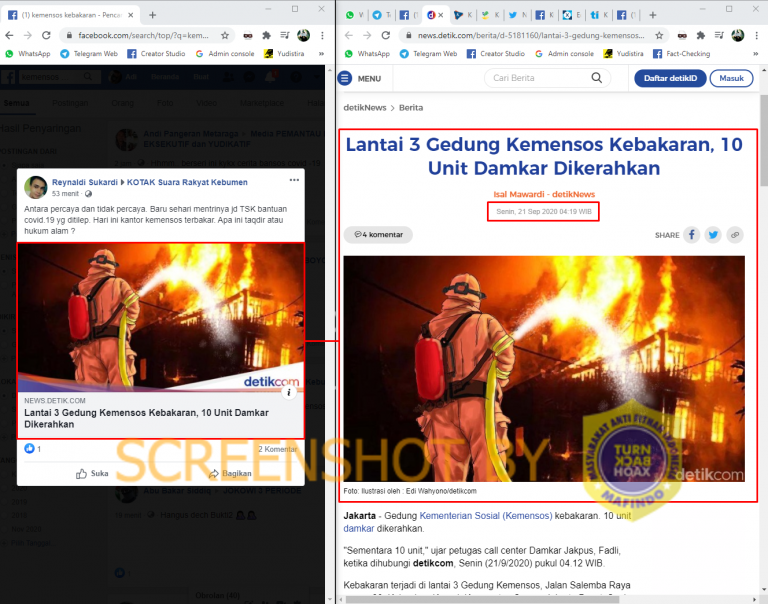
Task: Reload detik news page in right window
Action: [x=385, y=35]
